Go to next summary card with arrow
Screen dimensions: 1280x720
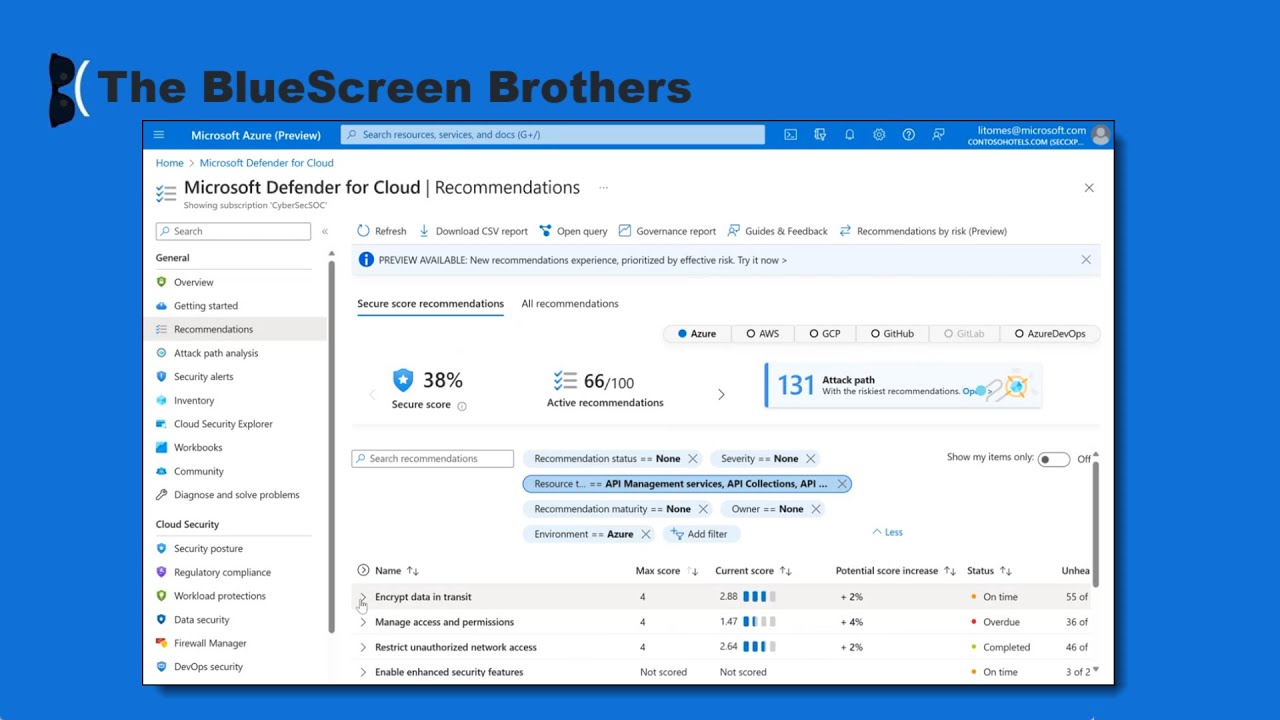pos(721,394)
